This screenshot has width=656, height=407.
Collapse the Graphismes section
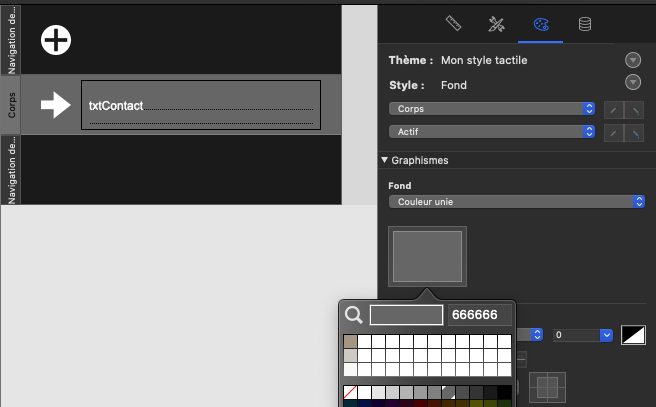tap(384, 160)
